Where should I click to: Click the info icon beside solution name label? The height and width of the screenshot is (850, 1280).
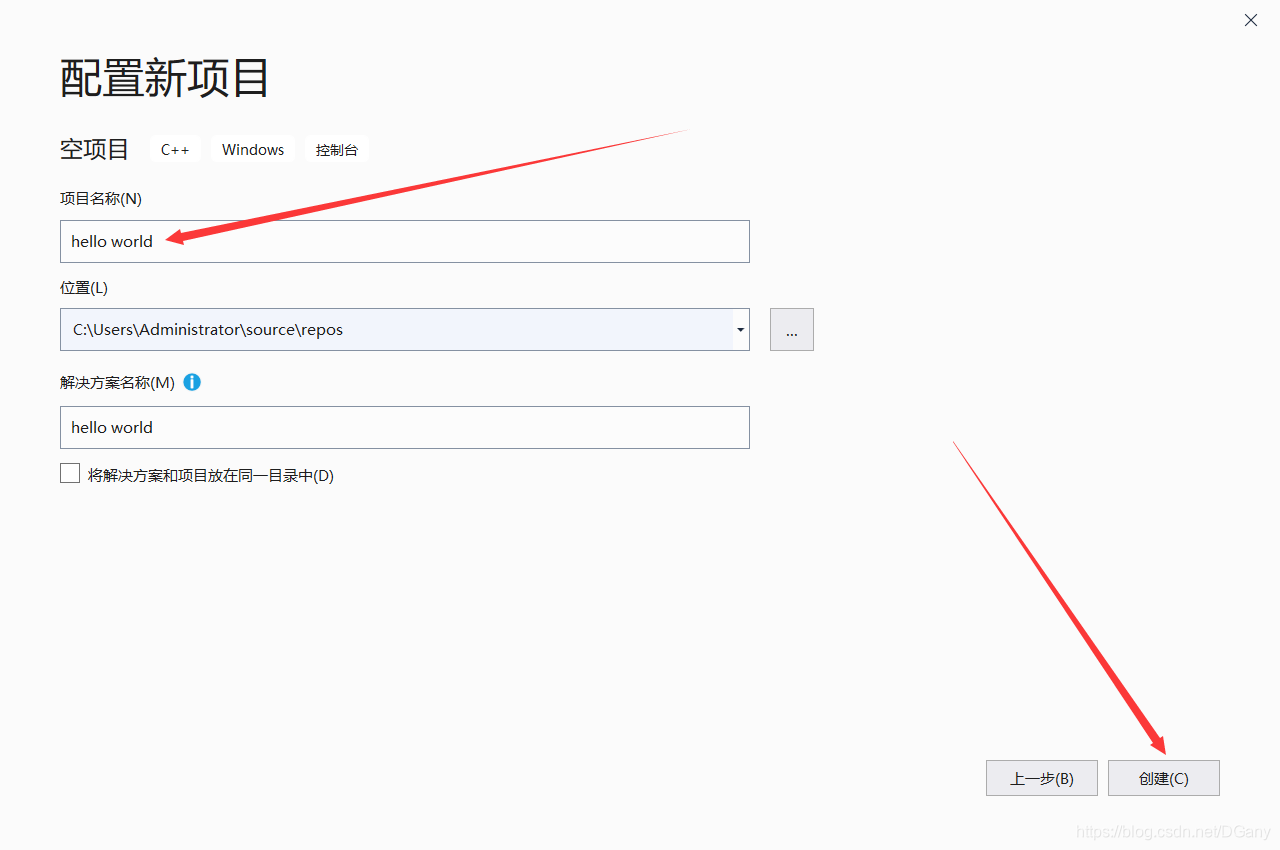point(192,382)
